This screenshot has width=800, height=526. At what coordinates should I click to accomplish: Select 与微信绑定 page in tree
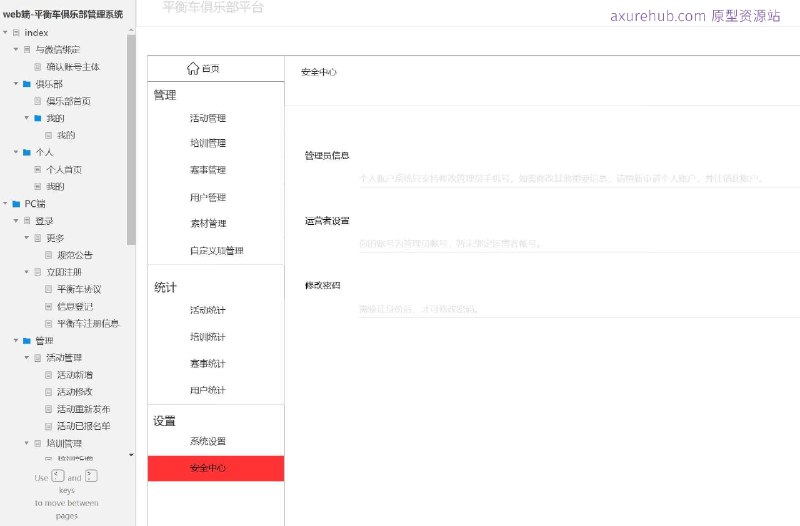58,49
